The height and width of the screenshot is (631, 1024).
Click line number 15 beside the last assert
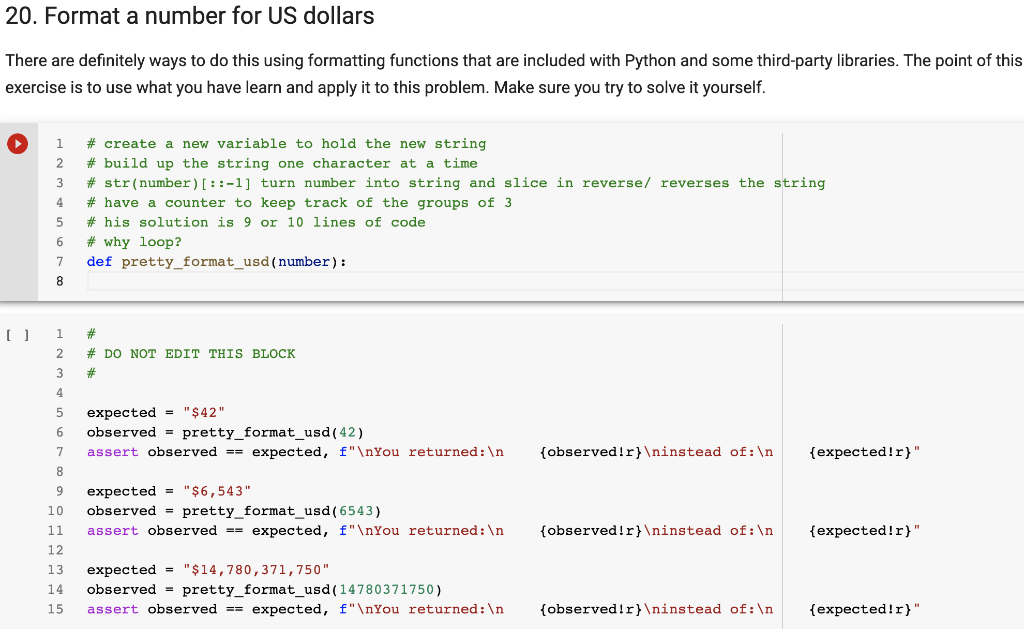pos(59,608)
